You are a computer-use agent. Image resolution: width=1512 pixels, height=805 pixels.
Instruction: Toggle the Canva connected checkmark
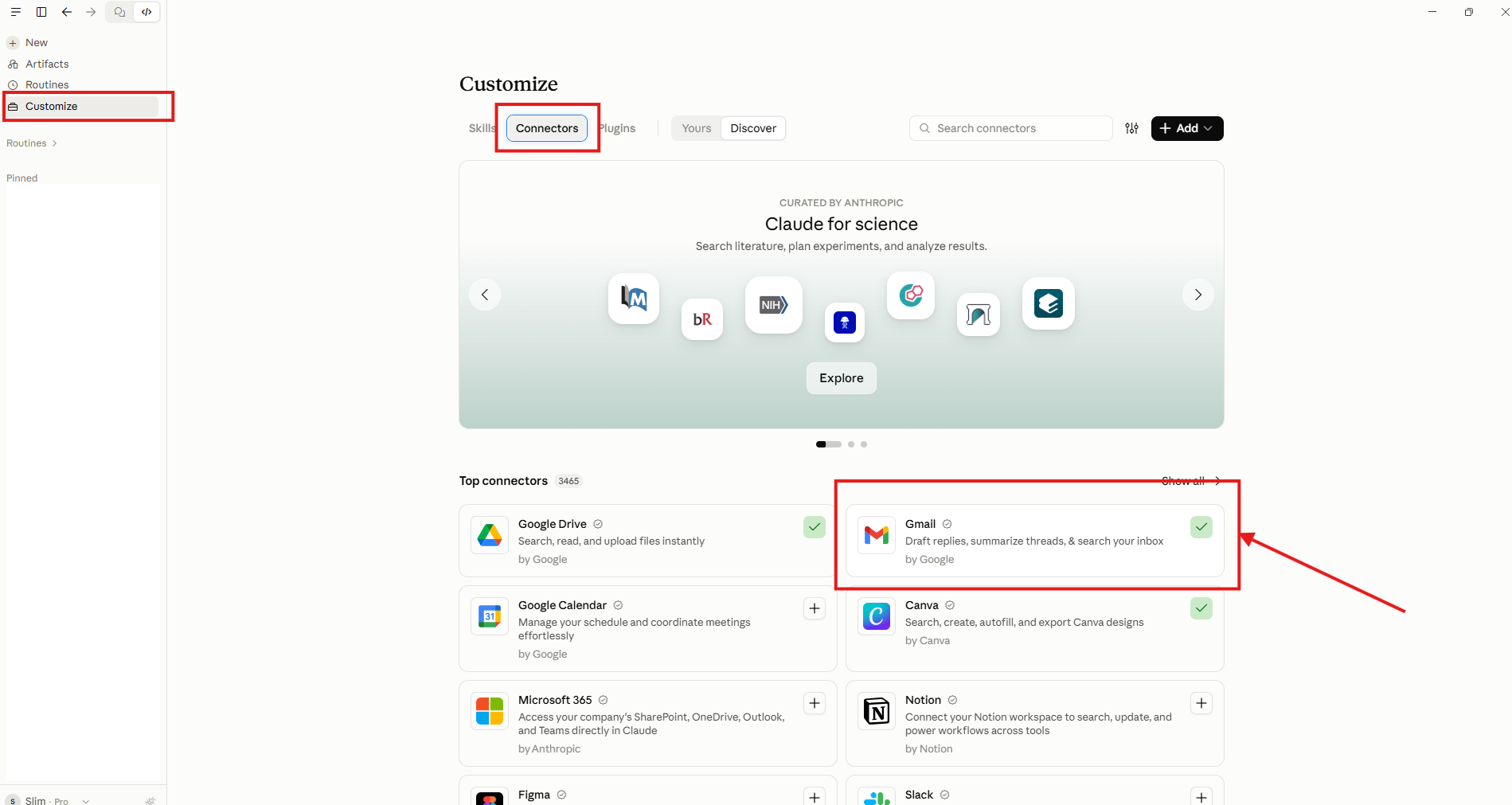pos(1201,608)
